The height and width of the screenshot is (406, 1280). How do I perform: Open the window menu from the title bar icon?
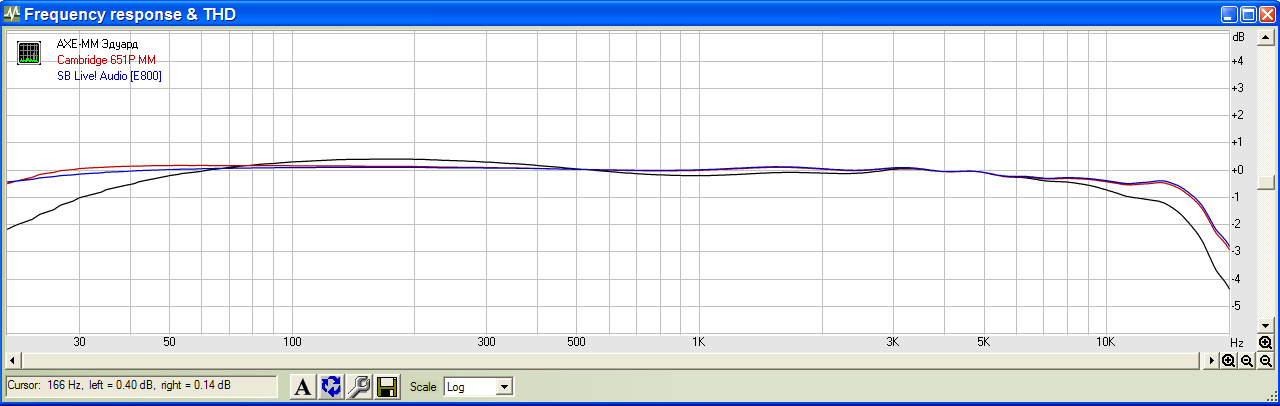[12, 15]
